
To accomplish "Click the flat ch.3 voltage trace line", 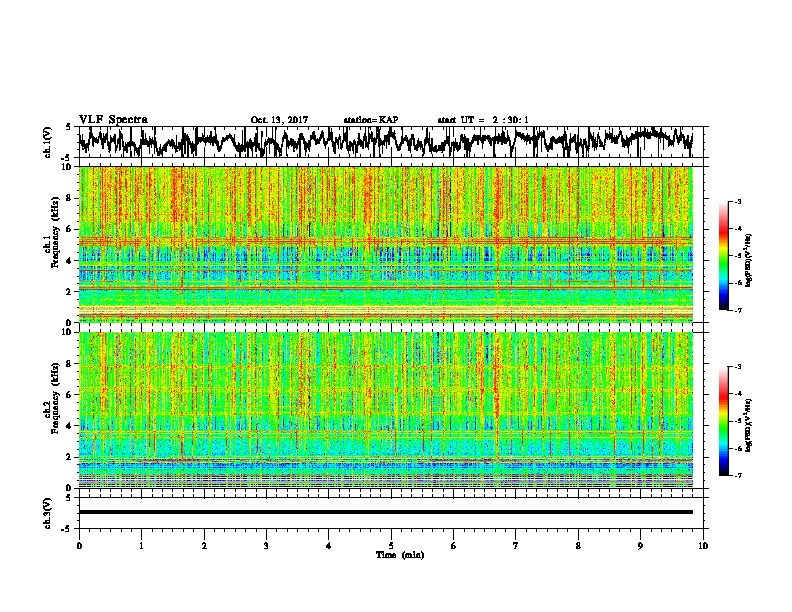I will coord(386,512).
